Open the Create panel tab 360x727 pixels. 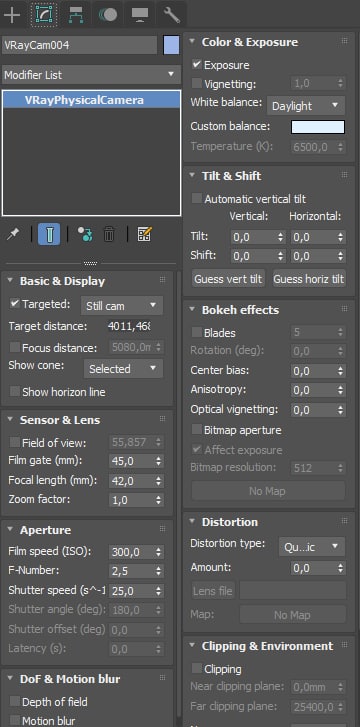point(12,15)
